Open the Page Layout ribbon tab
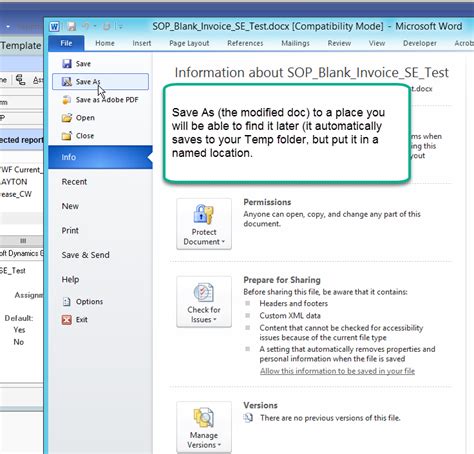Viewport: 474px width, 454px height. [189, 43]
